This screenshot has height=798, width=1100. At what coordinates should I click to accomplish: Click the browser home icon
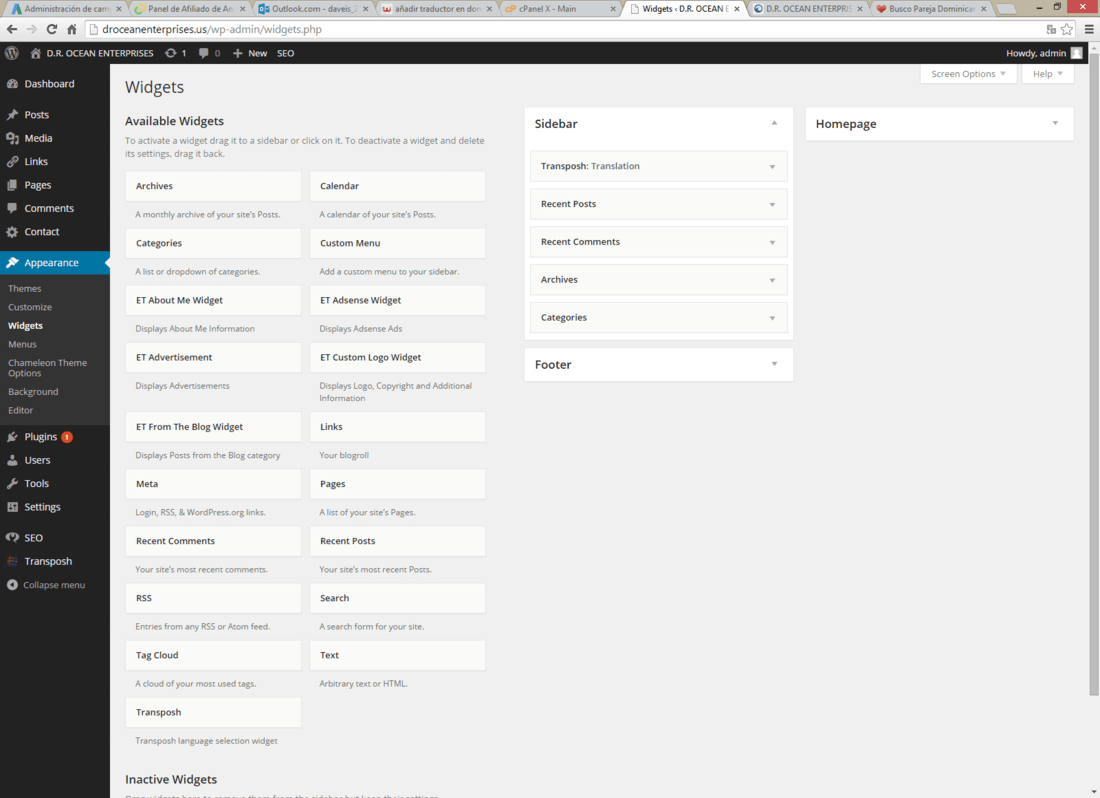click(72, 29)
